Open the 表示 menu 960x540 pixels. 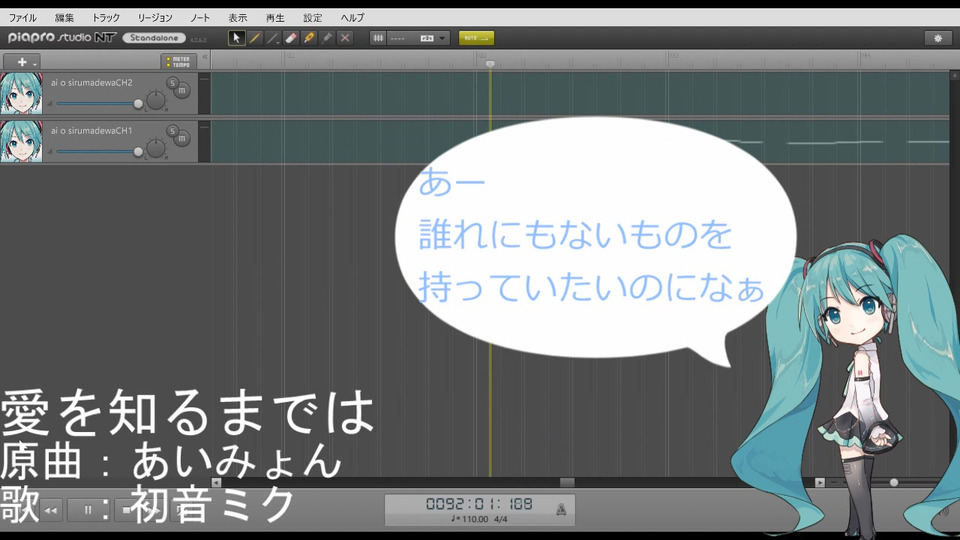pyautogui.click(x=238, y=18)
